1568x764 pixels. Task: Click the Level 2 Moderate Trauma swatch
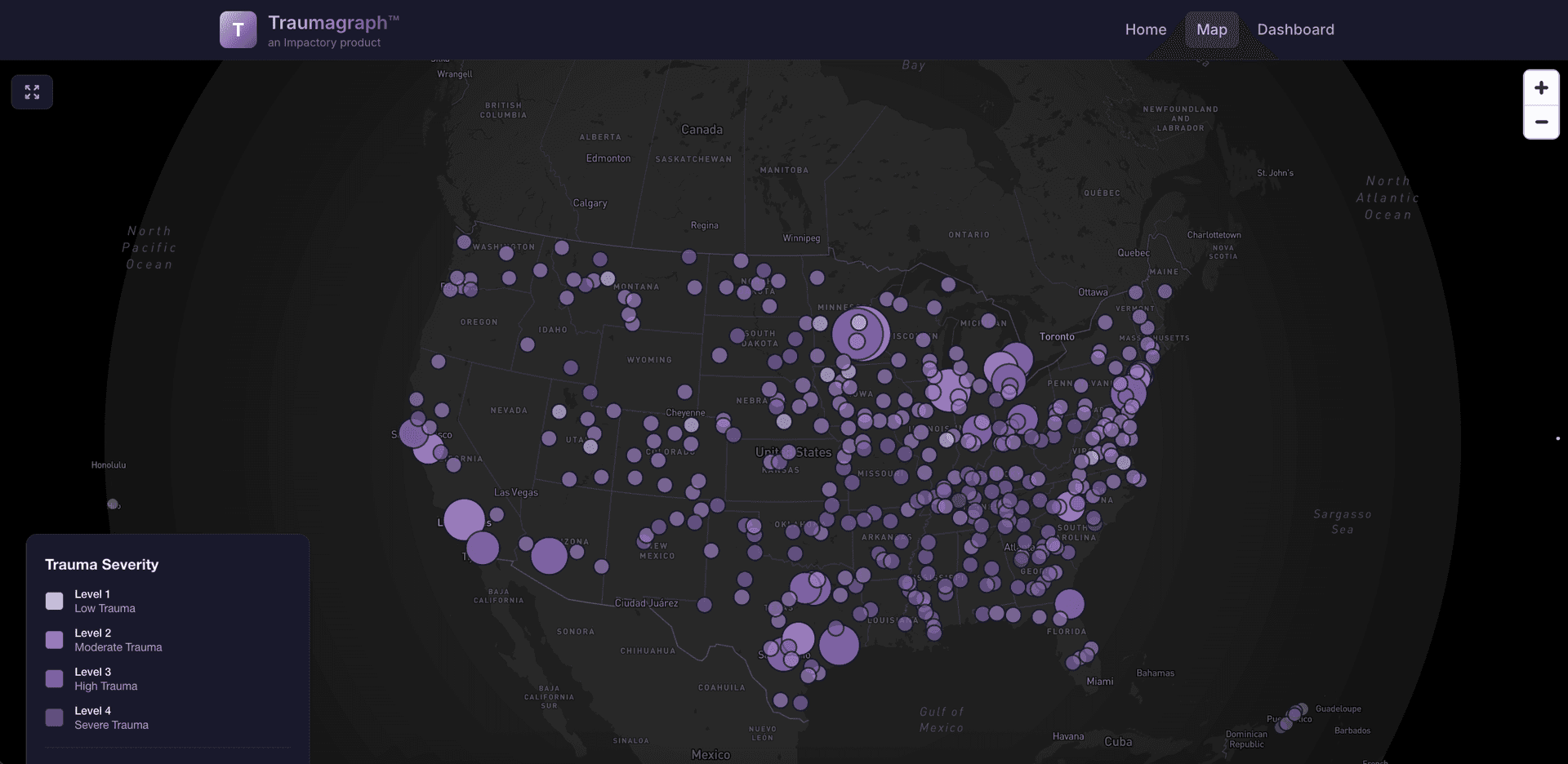(54, 640)
